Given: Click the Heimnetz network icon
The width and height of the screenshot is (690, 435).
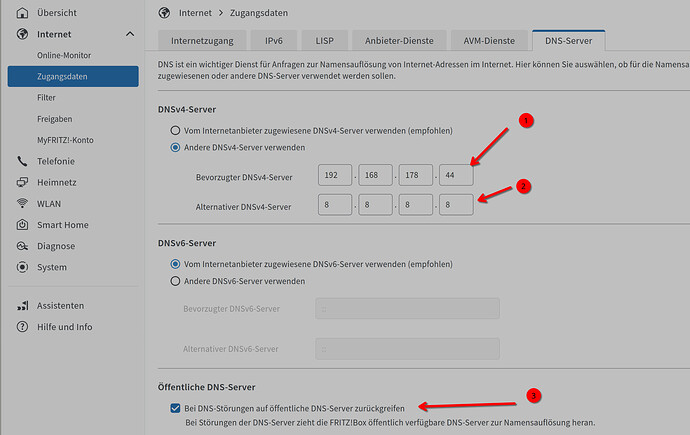Looking at the screenshot, I should tap(22, 182).
